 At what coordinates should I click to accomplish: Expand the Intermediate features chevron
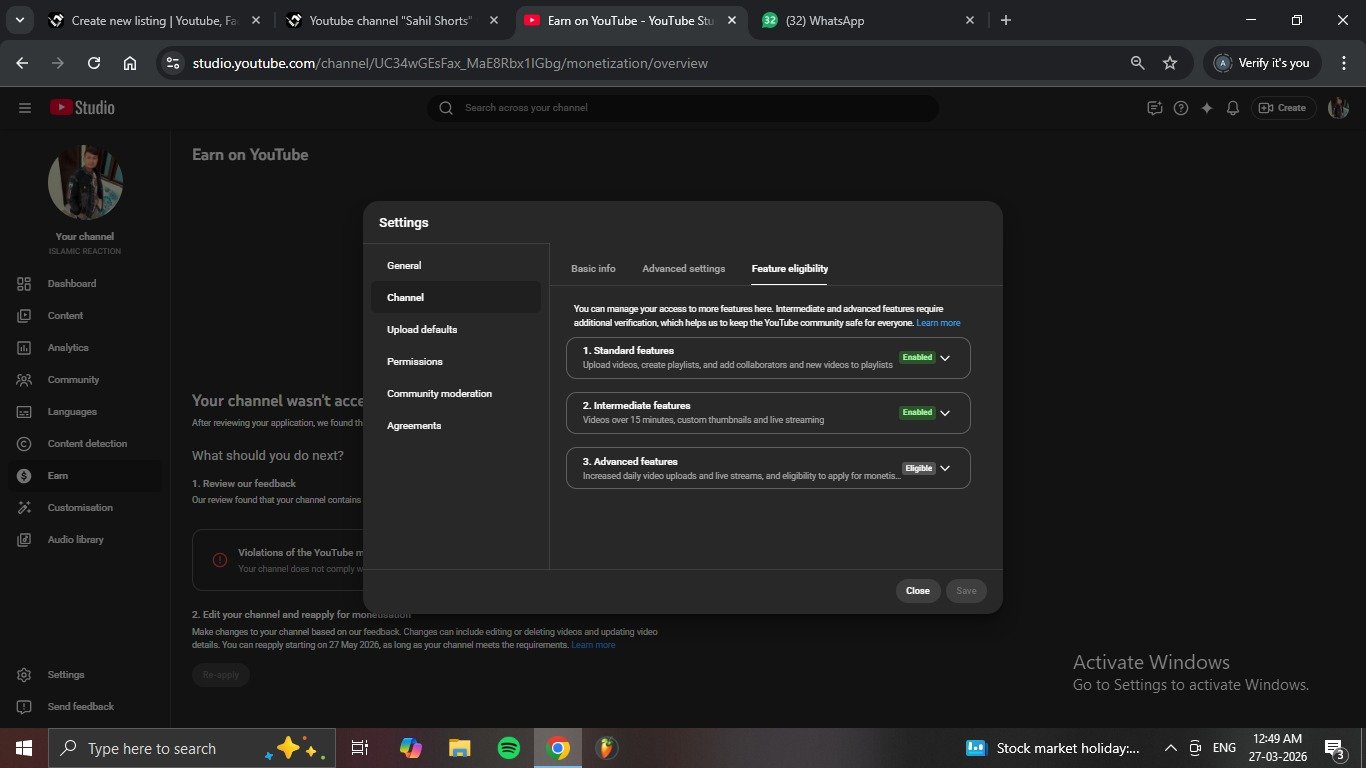[x=945, y=413]
